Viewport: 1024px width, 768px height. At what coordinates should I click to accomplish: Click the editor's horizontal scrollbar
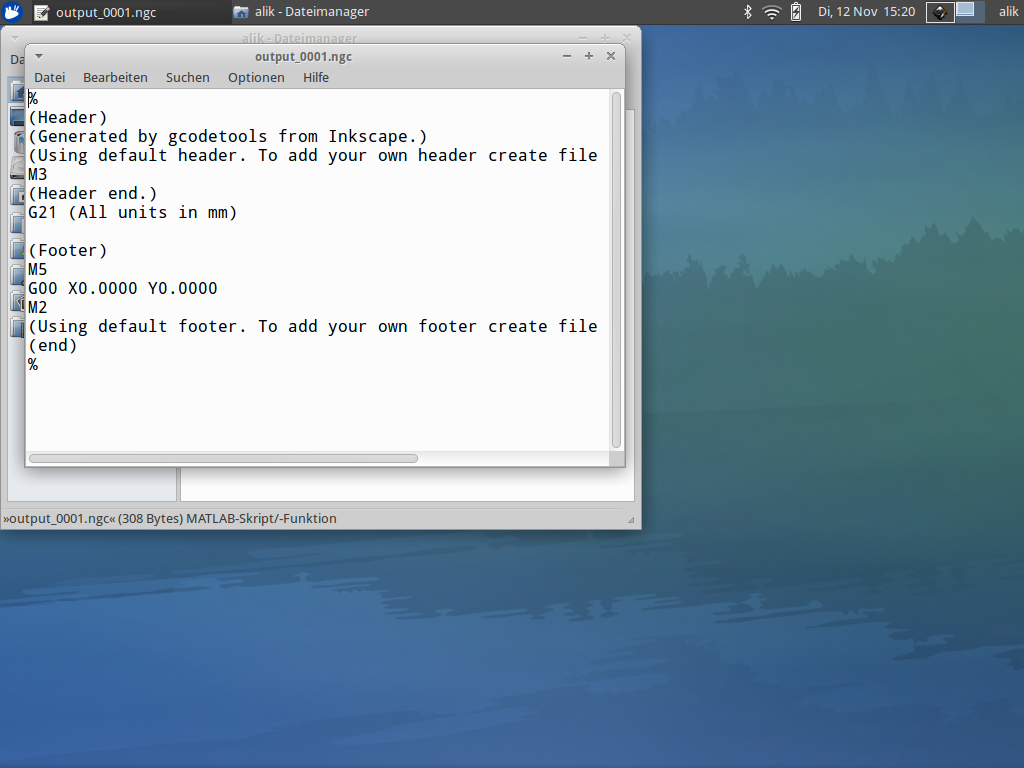pos(223,458)
